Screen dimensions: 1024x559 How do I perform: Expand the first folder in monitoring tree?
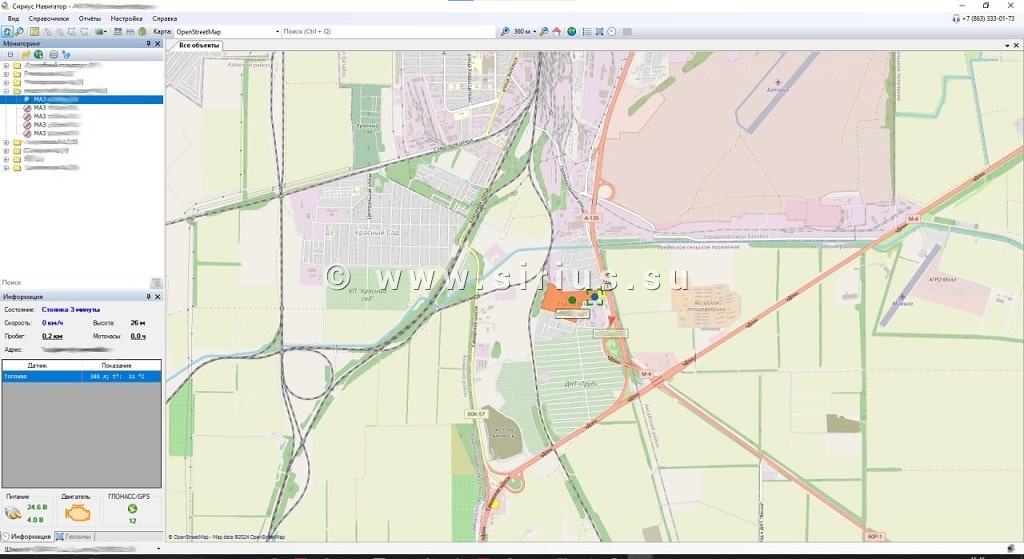point(6,66)
